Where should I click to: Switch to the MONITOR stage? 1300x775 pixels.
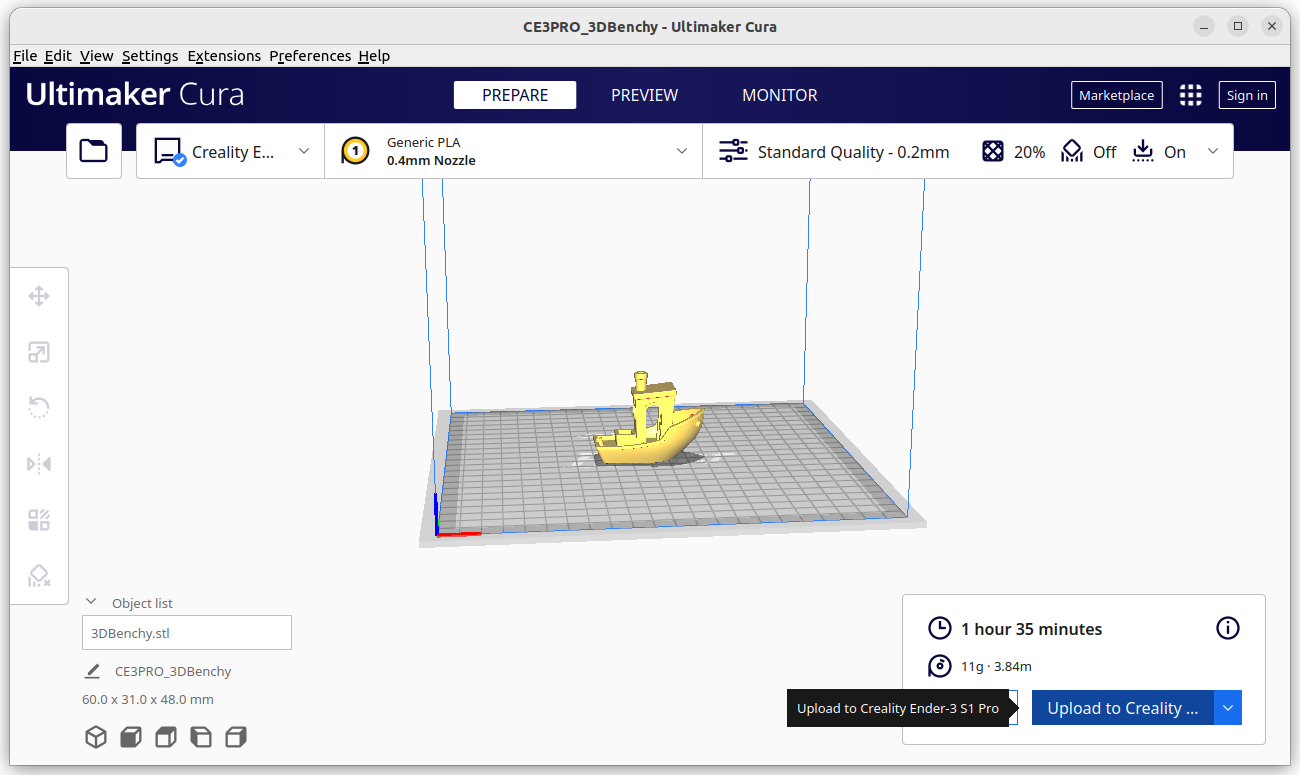(x=780, y=95)
